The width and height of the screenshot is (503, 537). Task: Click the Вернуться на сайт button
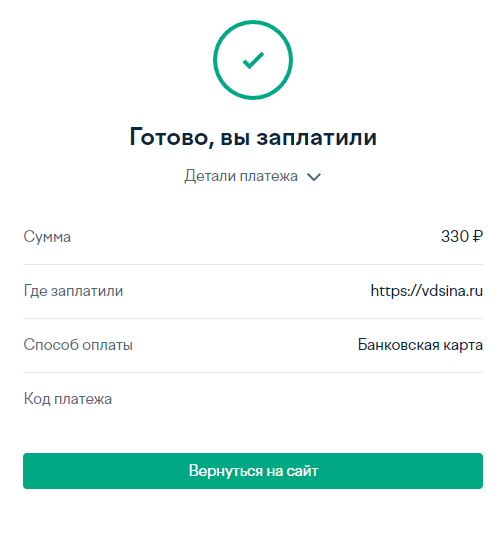[253, 471]
